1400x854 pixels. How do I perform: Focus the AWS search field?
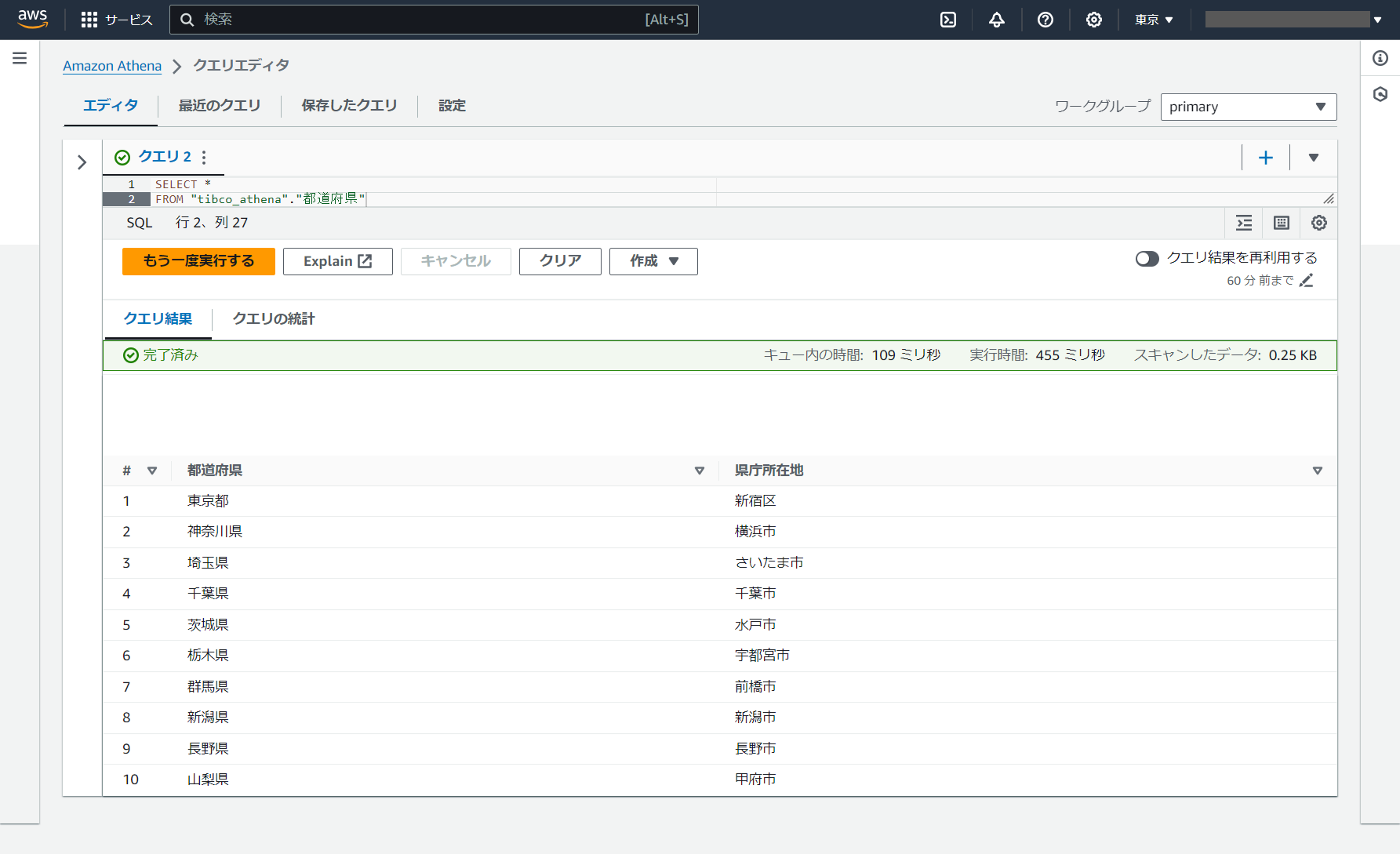[x=434, y=20]
